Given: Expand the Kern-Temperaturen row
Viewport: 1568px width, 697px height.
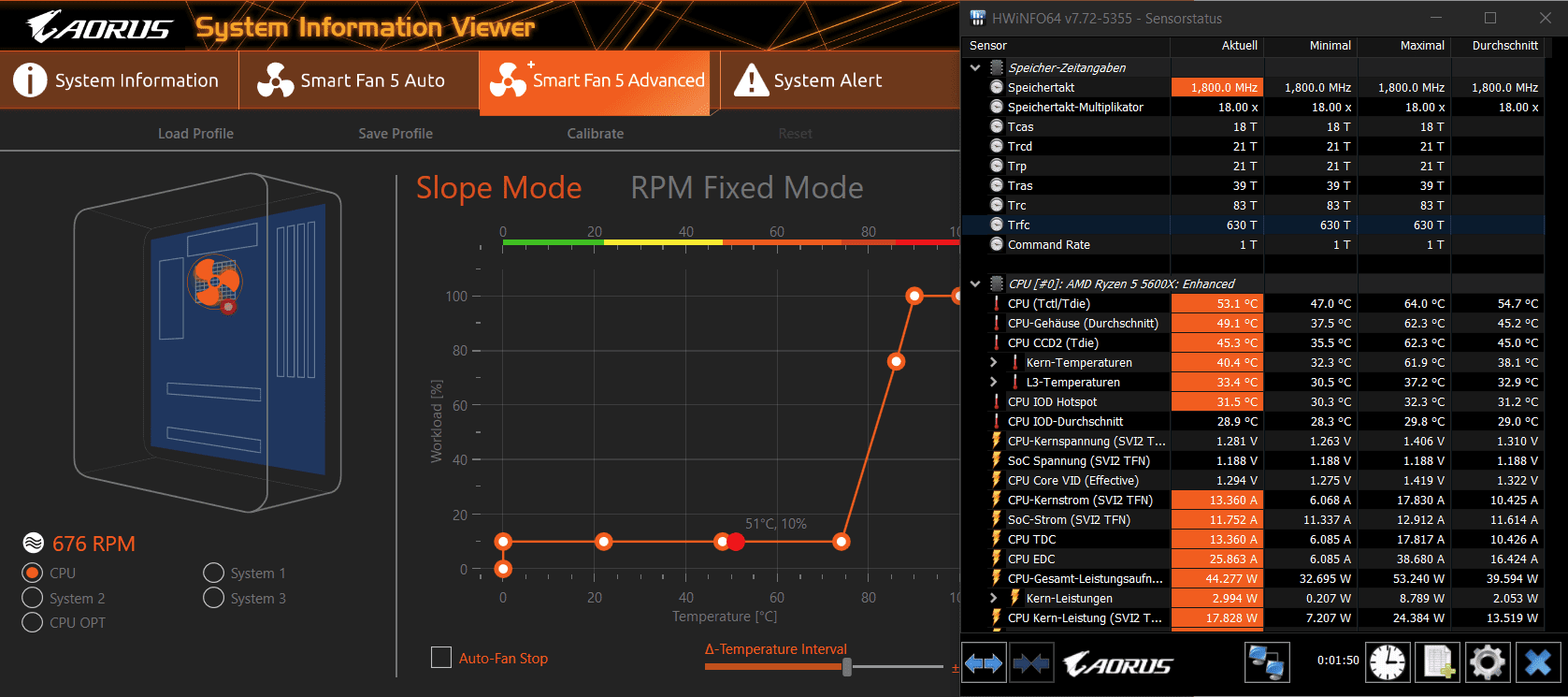Looking at the screenshot, I should [x=994, y=362].
